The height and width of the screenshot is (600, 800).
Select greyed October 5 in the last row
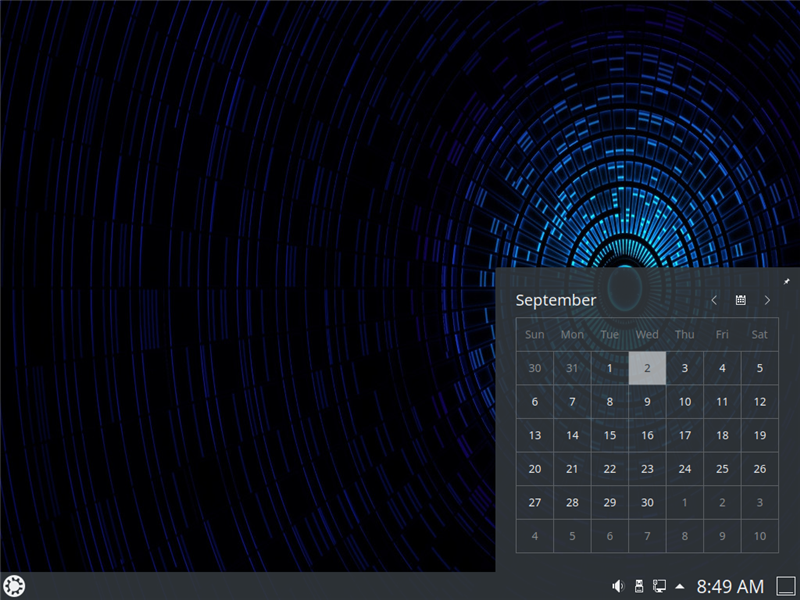click(x=572, y=536)
